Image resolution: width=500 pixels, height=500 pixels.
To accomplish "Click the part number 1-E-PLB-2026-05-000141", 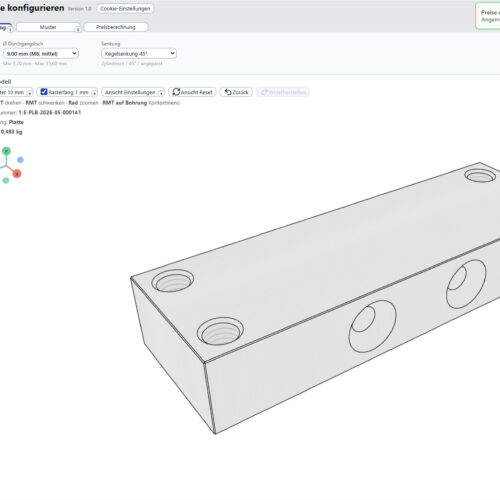I will pyautogui.click(x=50, y=112).
